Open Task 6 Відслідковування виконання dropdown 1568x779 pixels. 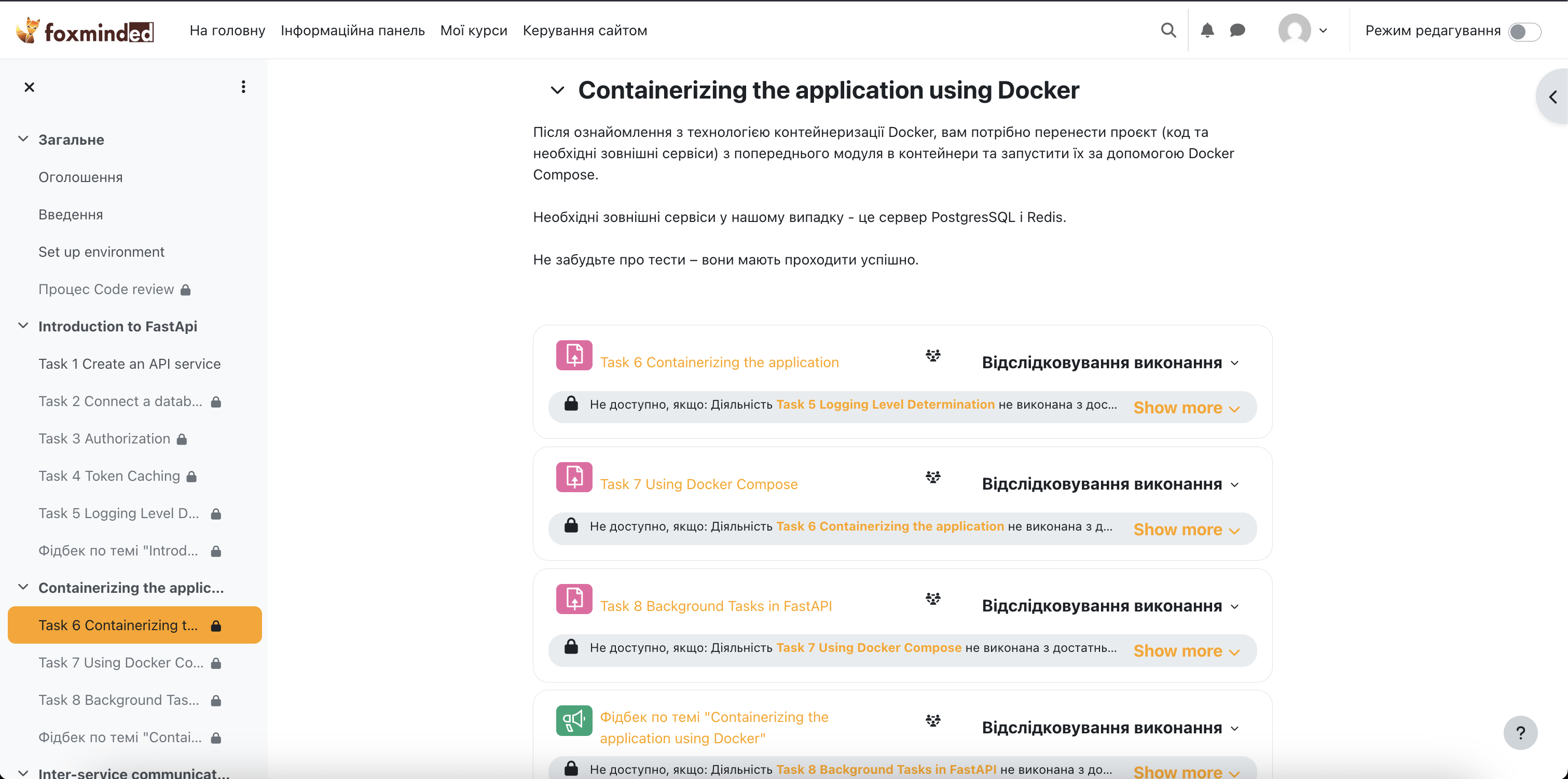[x=1110, y=363]
